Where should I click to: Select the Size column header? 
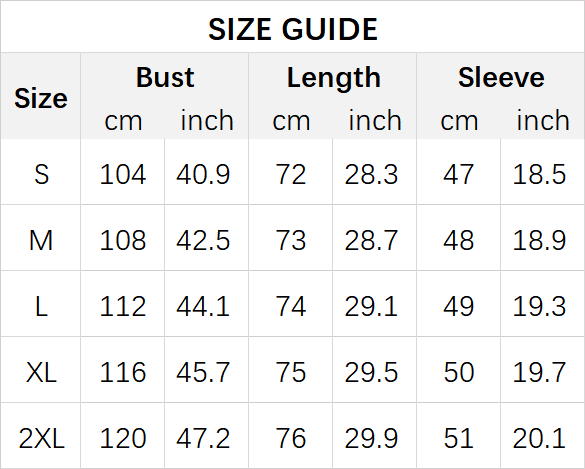[x=41, y=99]
